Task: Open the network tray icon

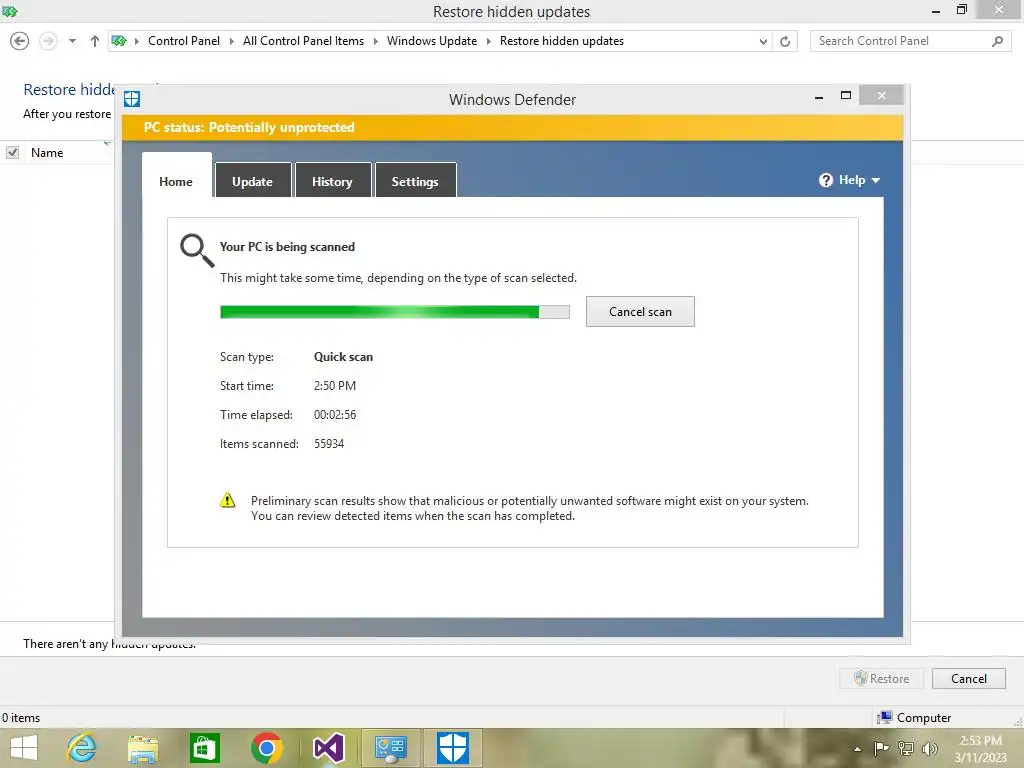Action: (x=906, y=748)
